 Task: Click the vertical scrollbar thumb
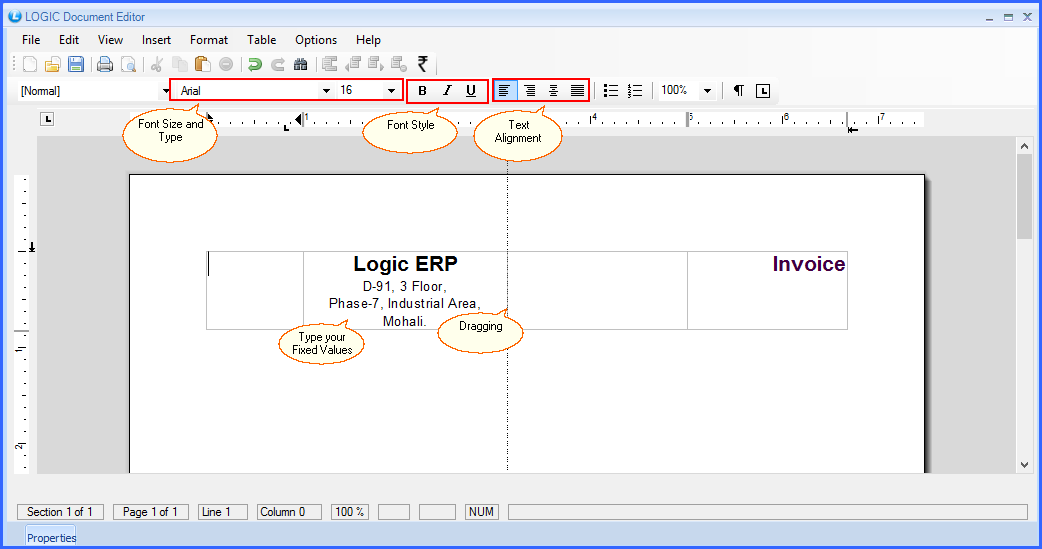pyautogui.click(x=1024, y=196)
